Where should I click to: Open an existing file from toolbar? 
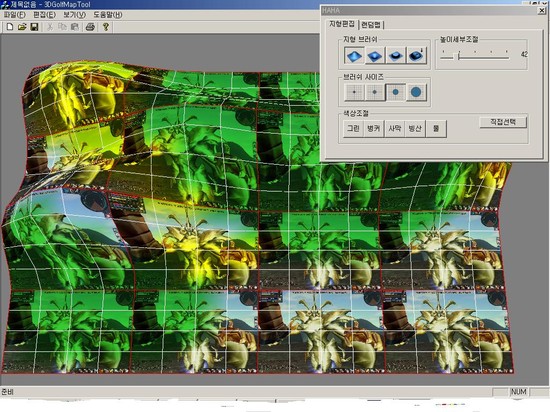click(x=22, y=27)
